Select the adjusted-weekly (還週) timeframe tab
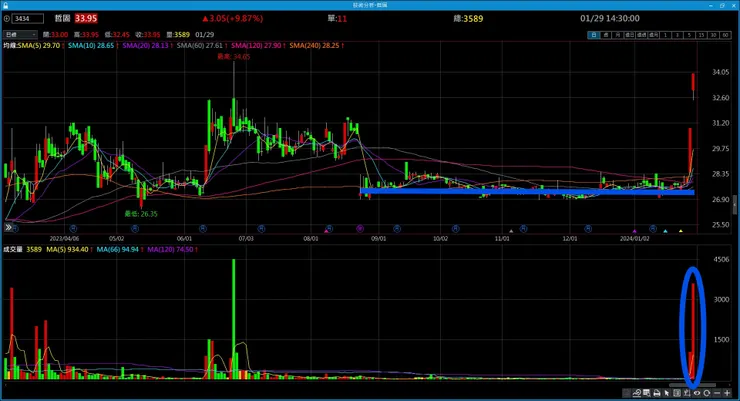Screen dimensions: 740x401 pos(641,35)
